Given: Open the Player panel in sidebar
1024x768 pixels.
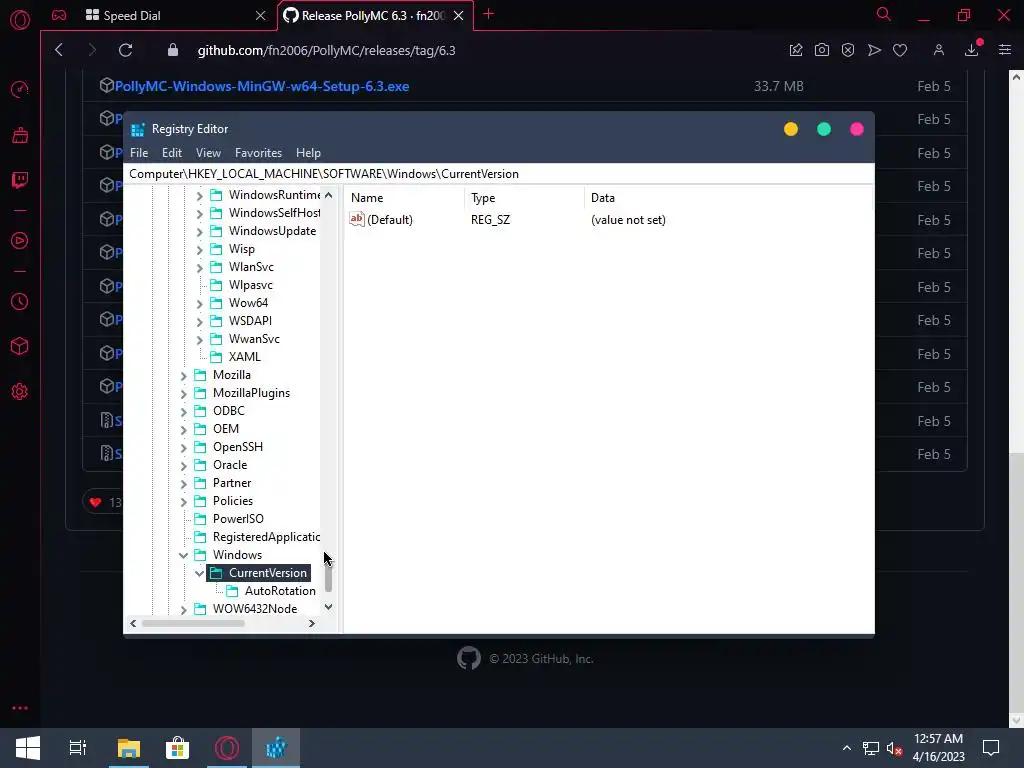Looking at the screenshot, I should (20, 240).
